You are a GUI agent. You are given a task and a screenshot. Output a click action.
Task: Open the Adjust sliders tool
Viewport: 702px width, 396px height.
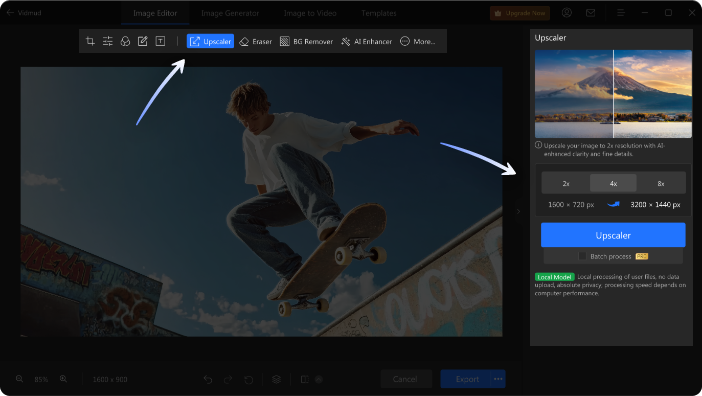[x=107, y=41]
